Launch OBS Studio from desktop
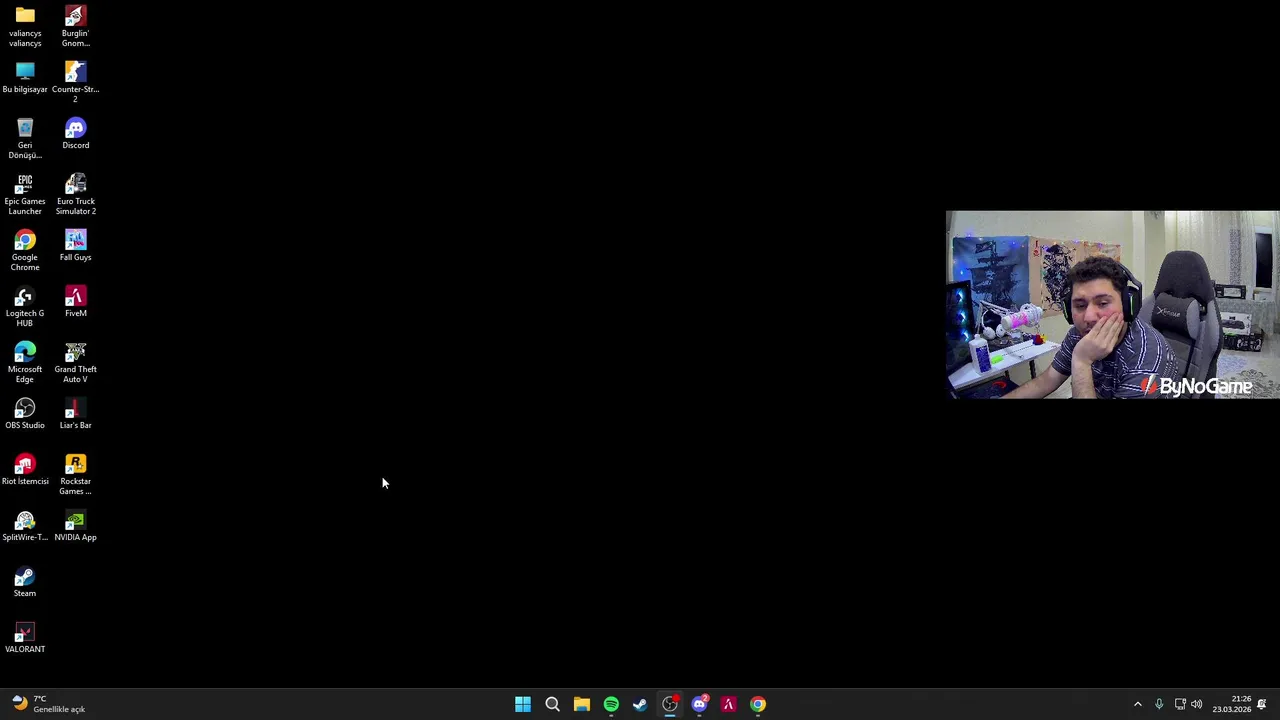1280x720 pixels. (25, 414)
